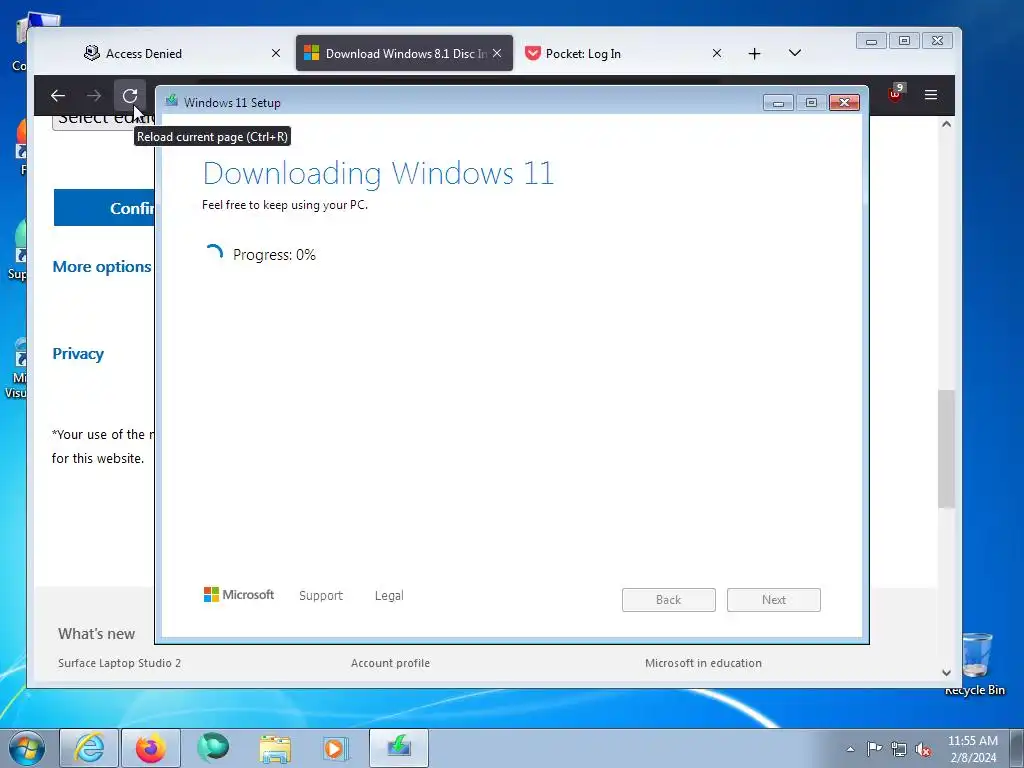Select Windows 11 Setup taskbar icon

399,748
